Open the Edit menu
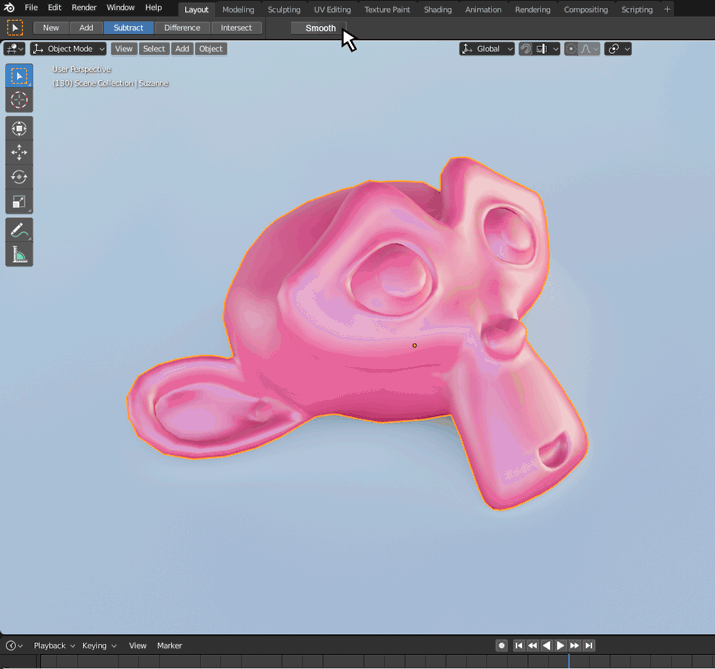Viewport: 715px width, 669px height. tap(54, 8)
